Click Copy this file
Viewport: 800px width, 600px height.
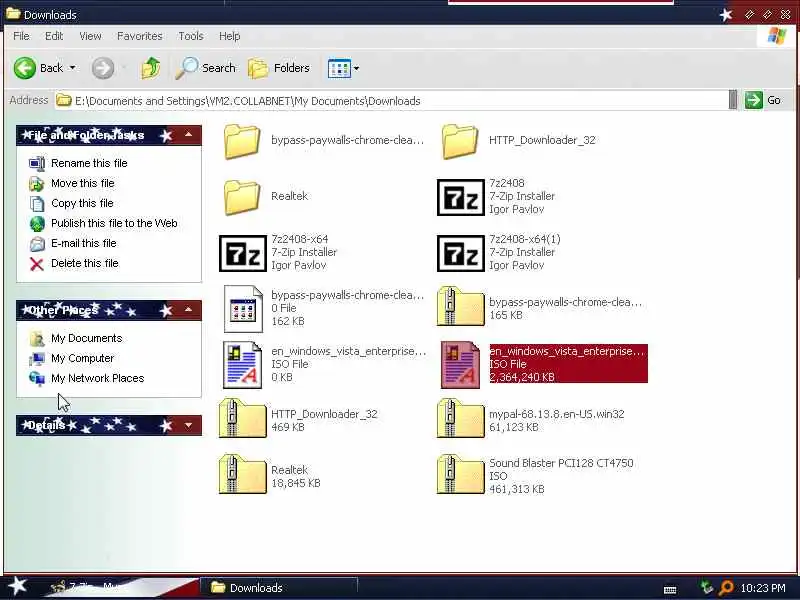pyautogui.click(x=82, y=203)
